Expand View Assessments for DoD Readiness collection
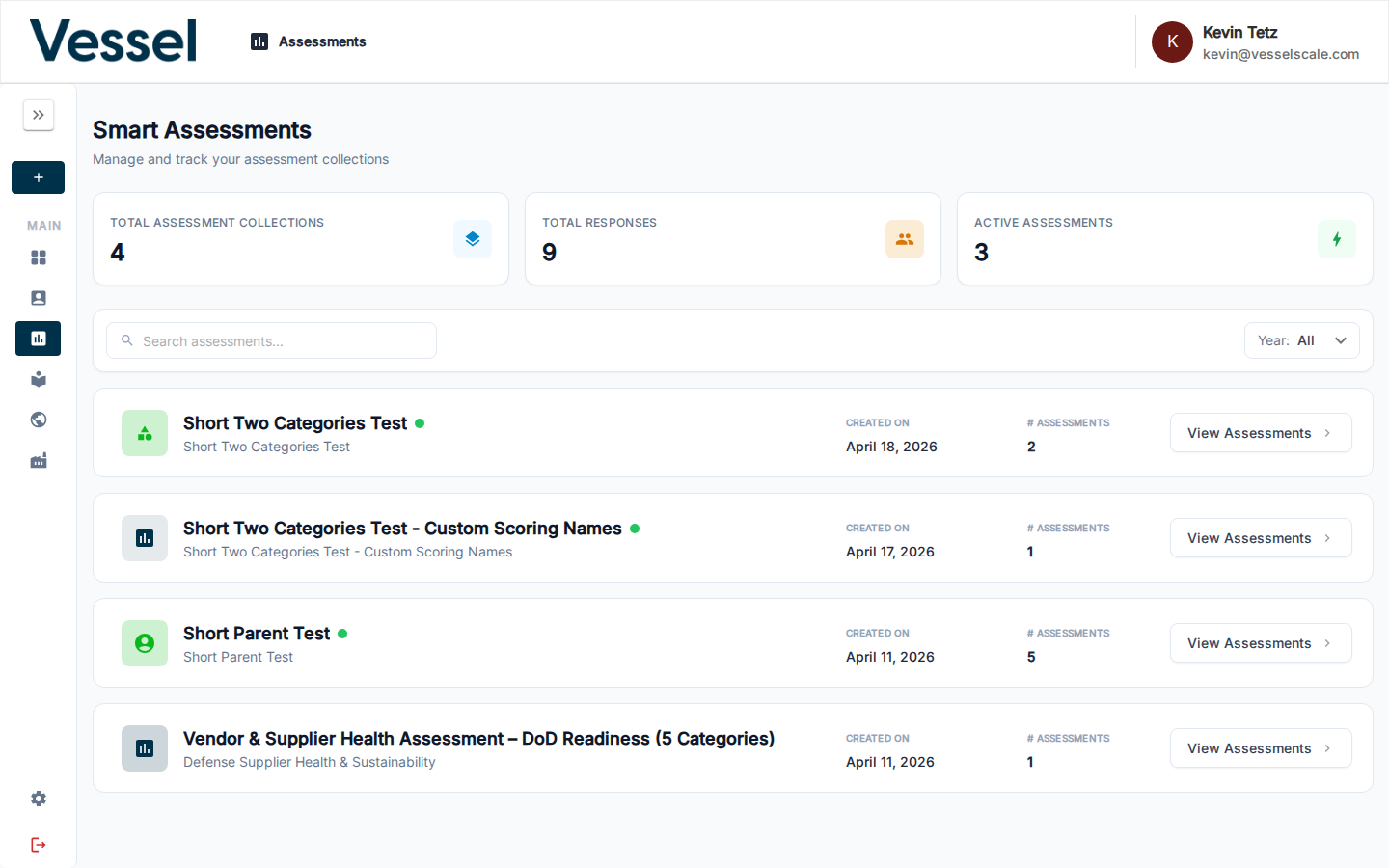 click(x=1261, y=747)
